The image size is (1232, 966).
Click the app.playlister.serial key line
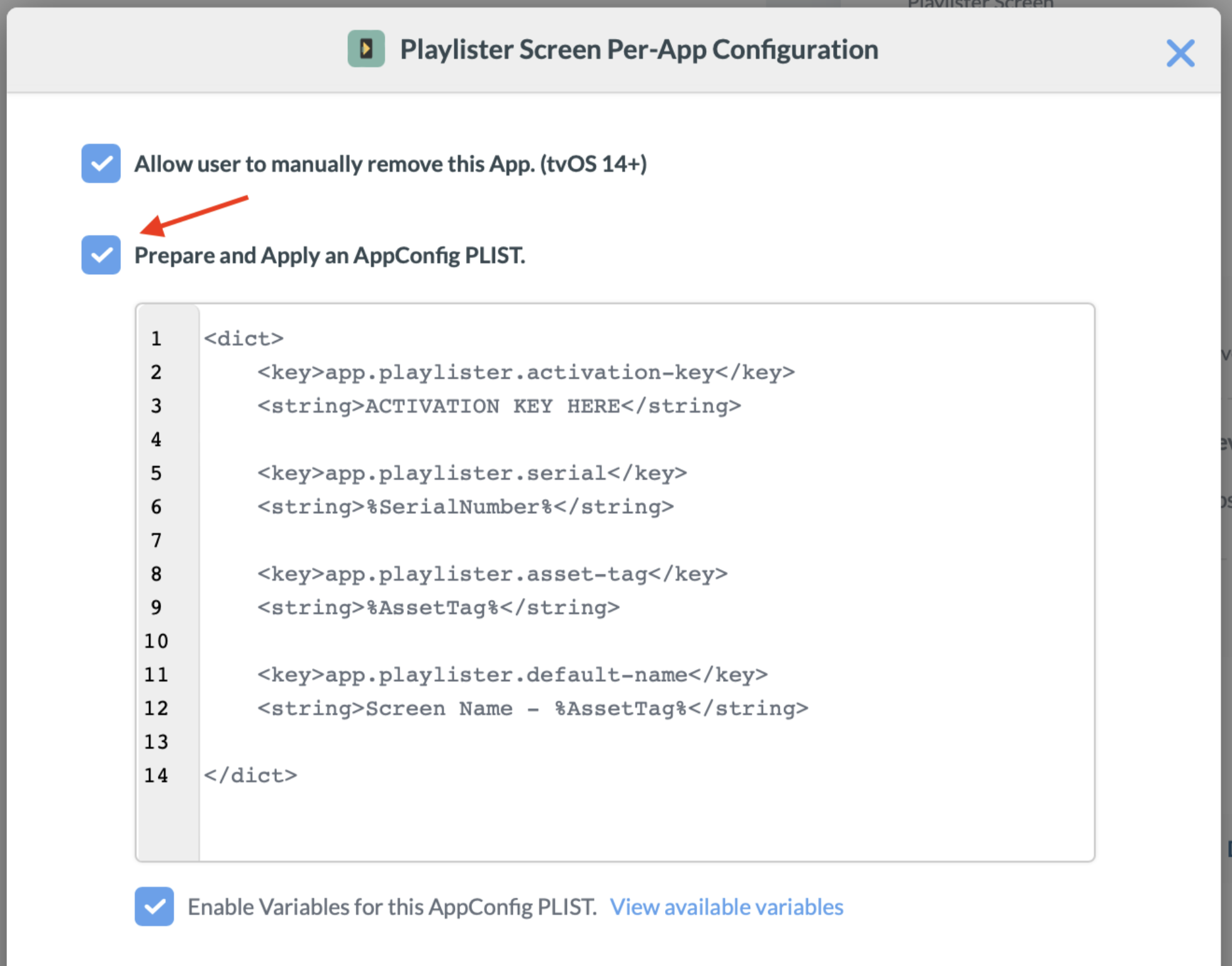point(472,473)
